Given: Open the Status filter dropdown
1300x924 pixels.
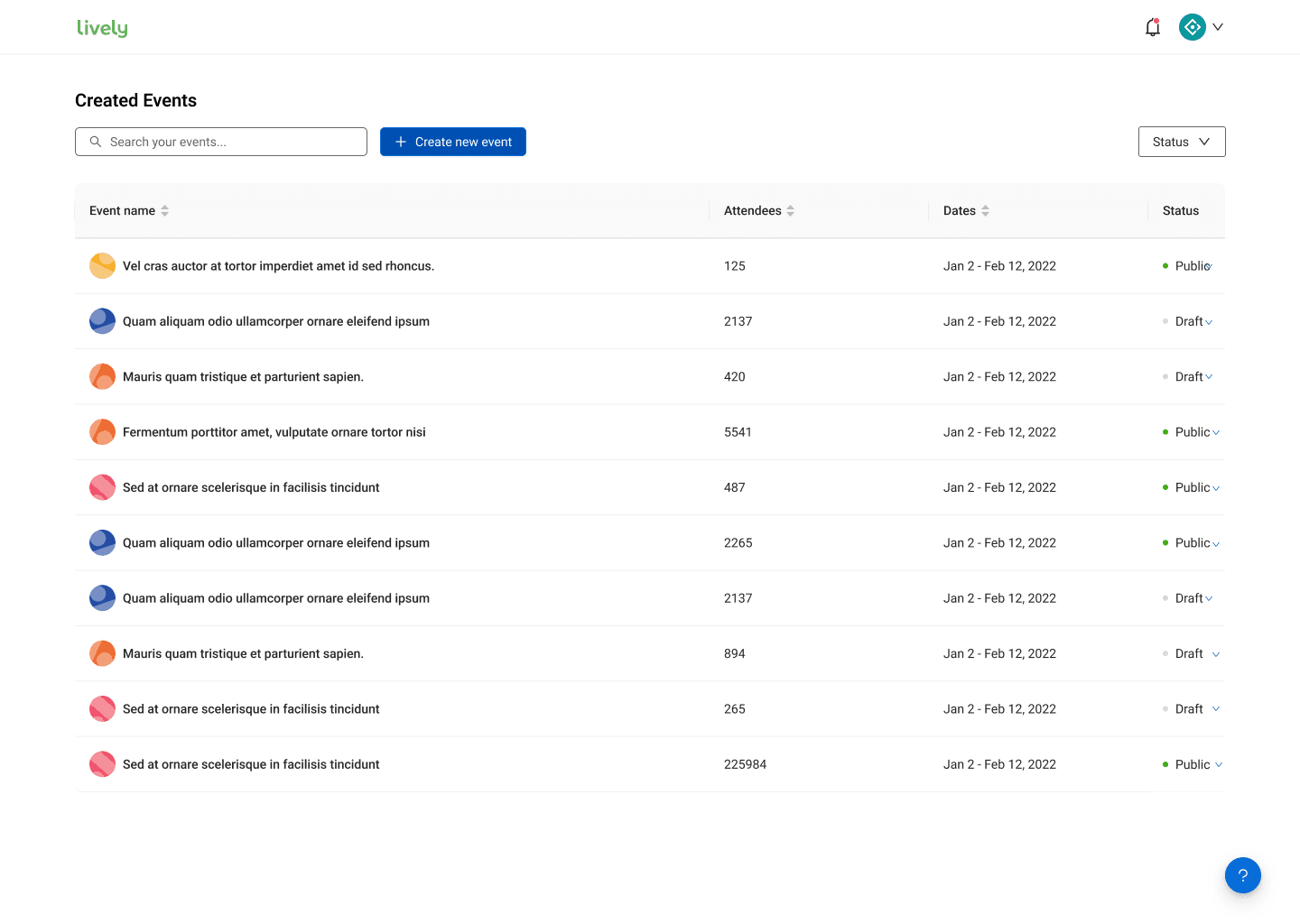Looking at the screenshot, I should [x=1182, y=142].
